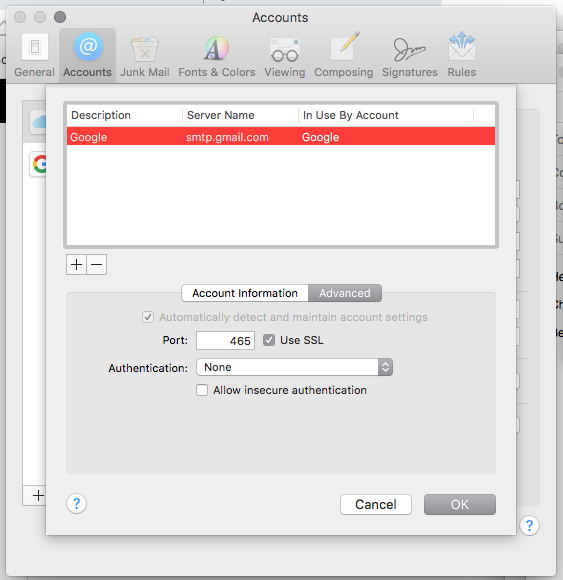Screen dimensions: 563x580
Task: Click the Cancel button
Action: (376, 505)
